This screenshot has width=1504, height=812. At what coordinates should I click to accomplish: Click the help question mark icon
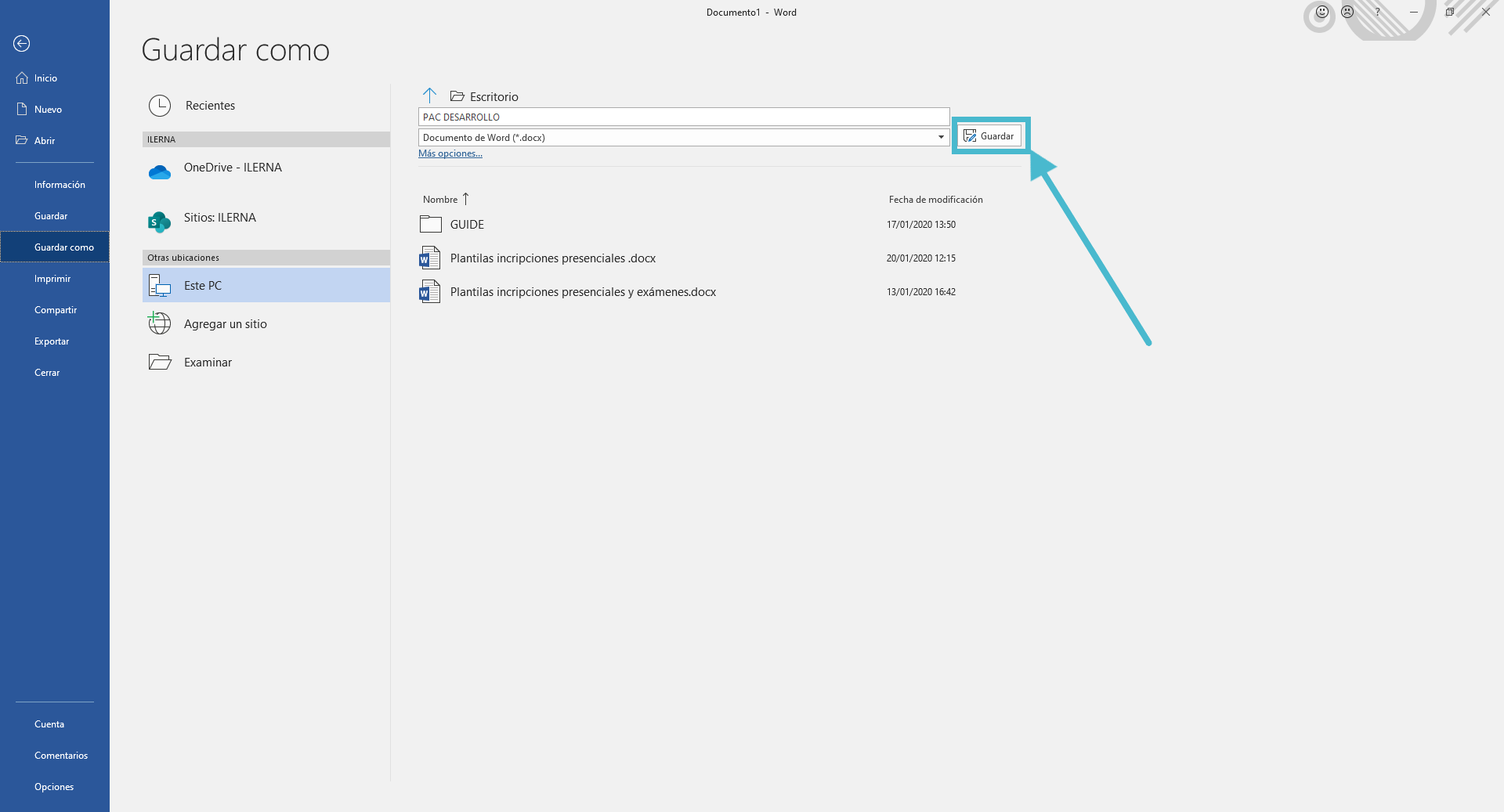(1377, 12)
